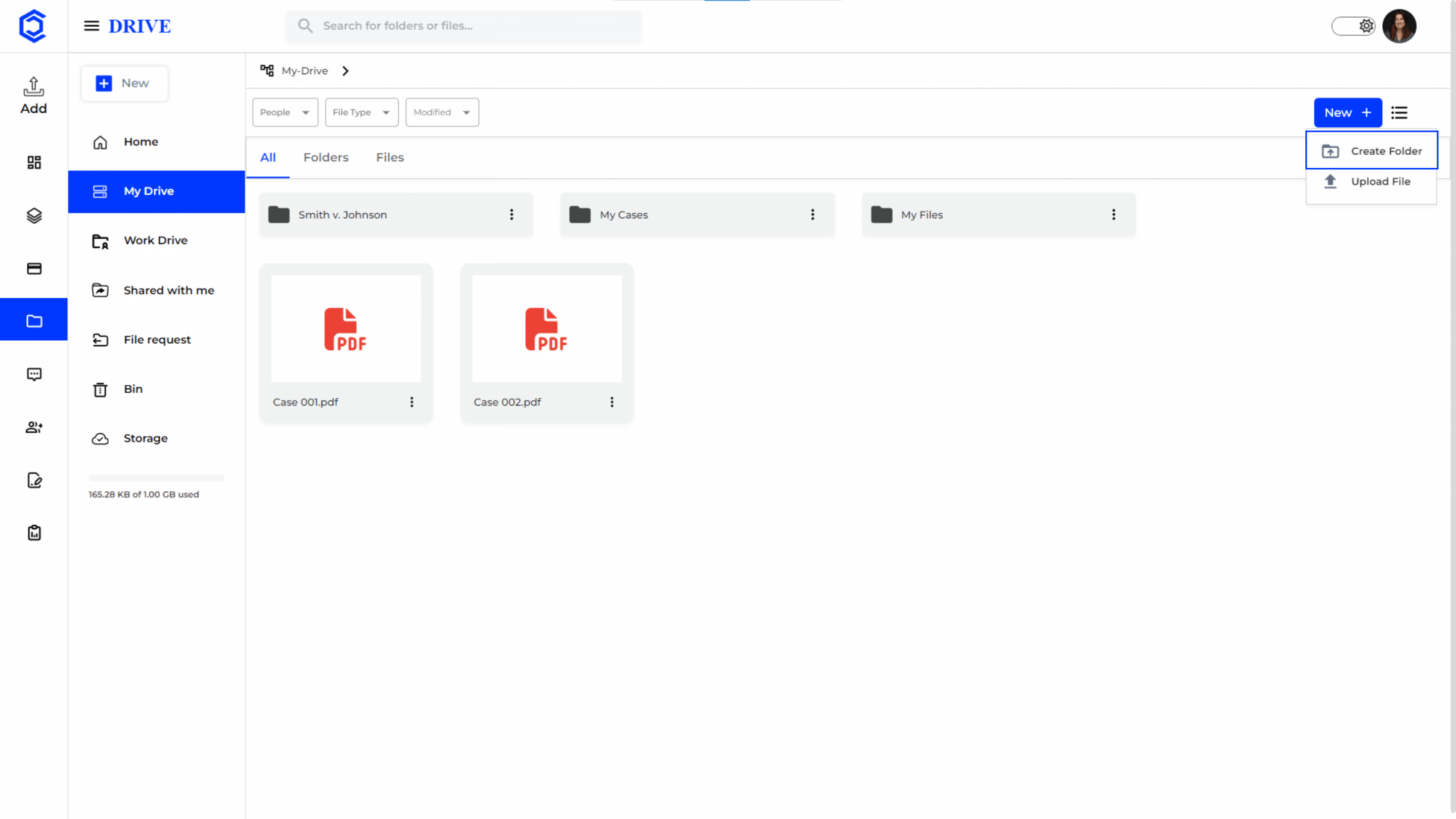Open the hamburger menu beside DRIVE
This screenshot has height=819, width=1456.
coord(92,26)
